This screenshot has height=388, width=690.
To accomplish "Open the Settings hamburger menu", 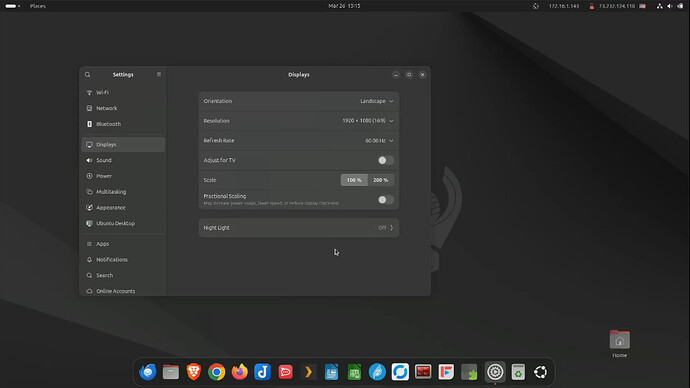I will [x=159, y=75].
